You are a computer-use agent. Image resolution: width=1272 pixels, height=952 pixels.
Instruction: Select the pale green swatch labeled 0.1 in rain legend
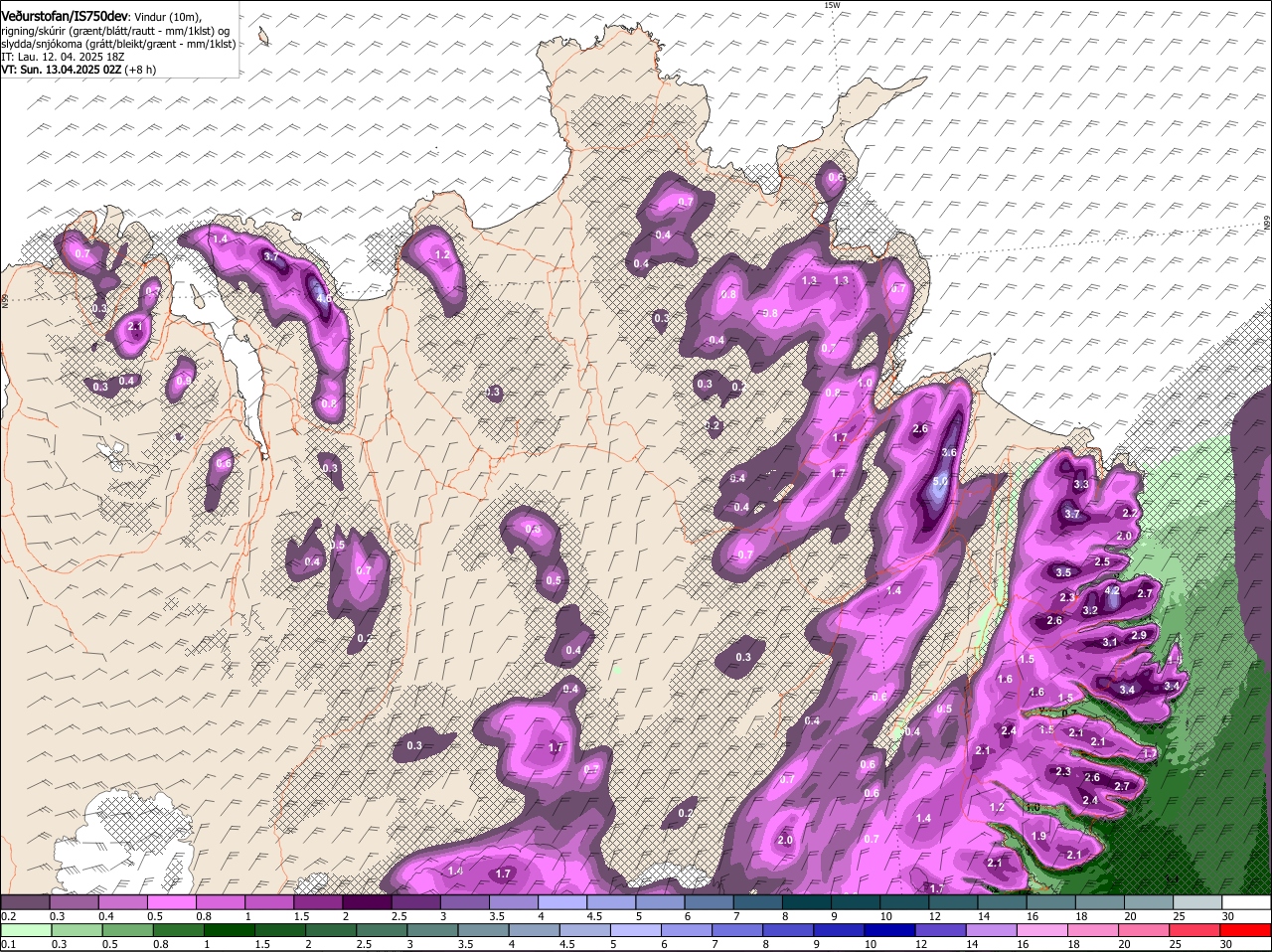point(27,930)
